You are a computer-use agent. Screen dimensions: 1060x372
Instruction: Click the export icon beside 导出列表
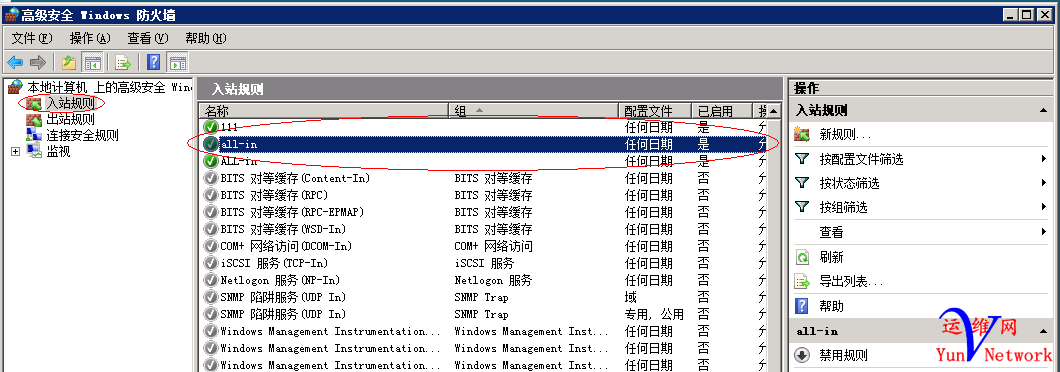802,281
